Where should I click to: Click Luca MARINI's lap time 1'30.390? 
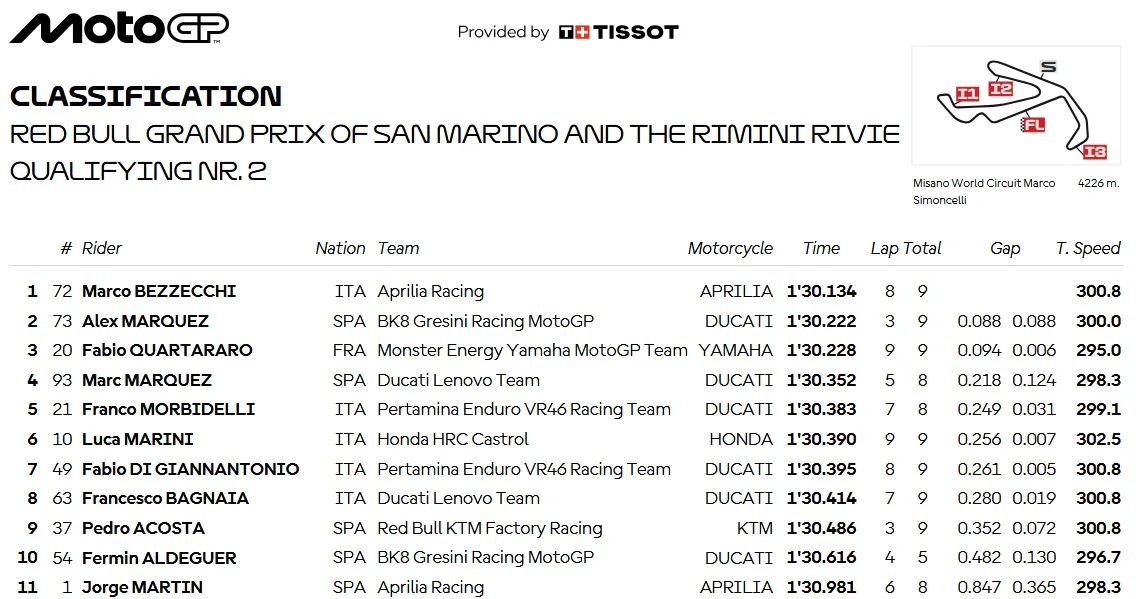[821, 440]
